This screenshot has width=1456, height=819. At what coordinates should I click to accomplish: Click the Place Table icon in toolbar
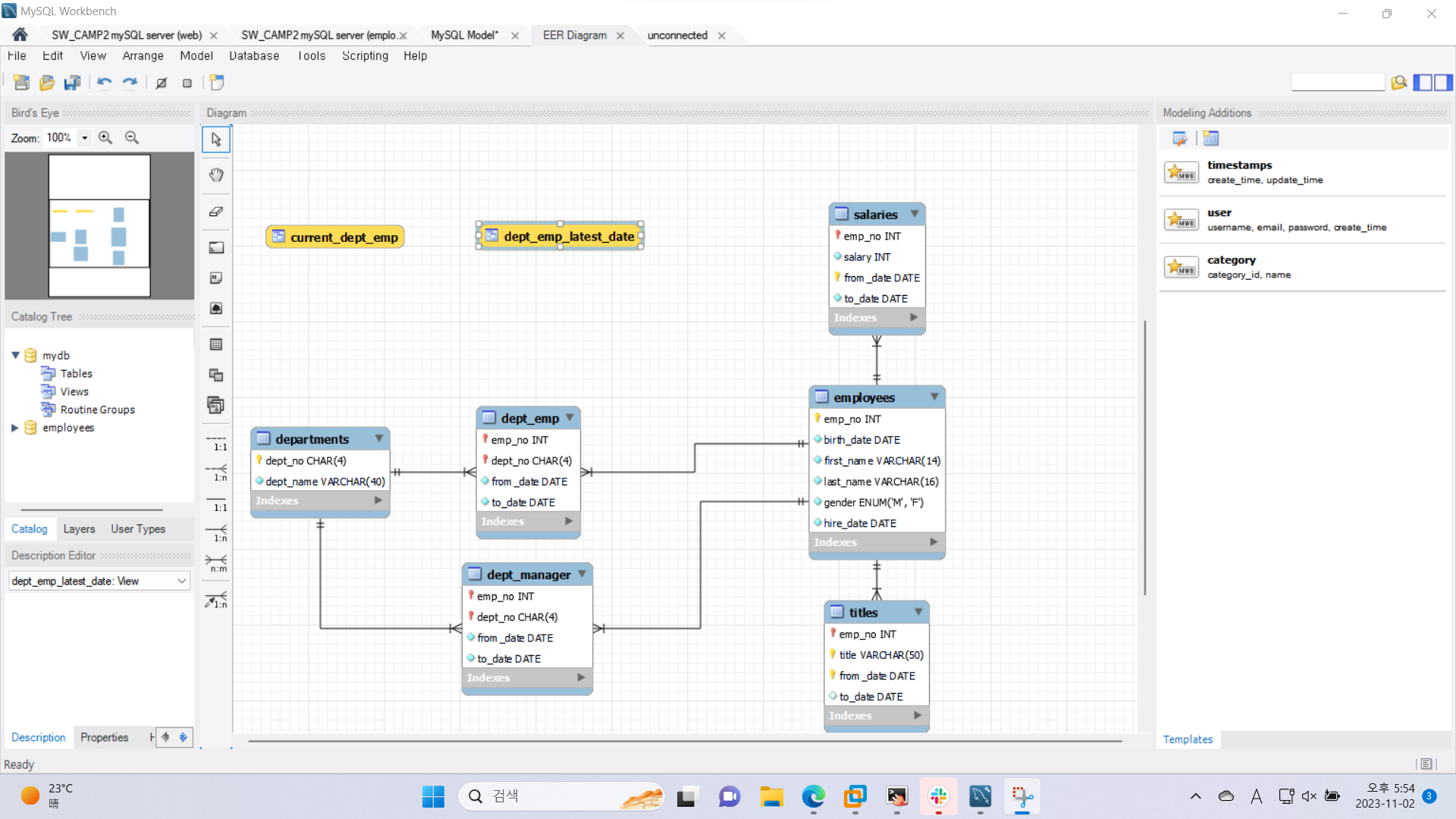coord(216,344)
